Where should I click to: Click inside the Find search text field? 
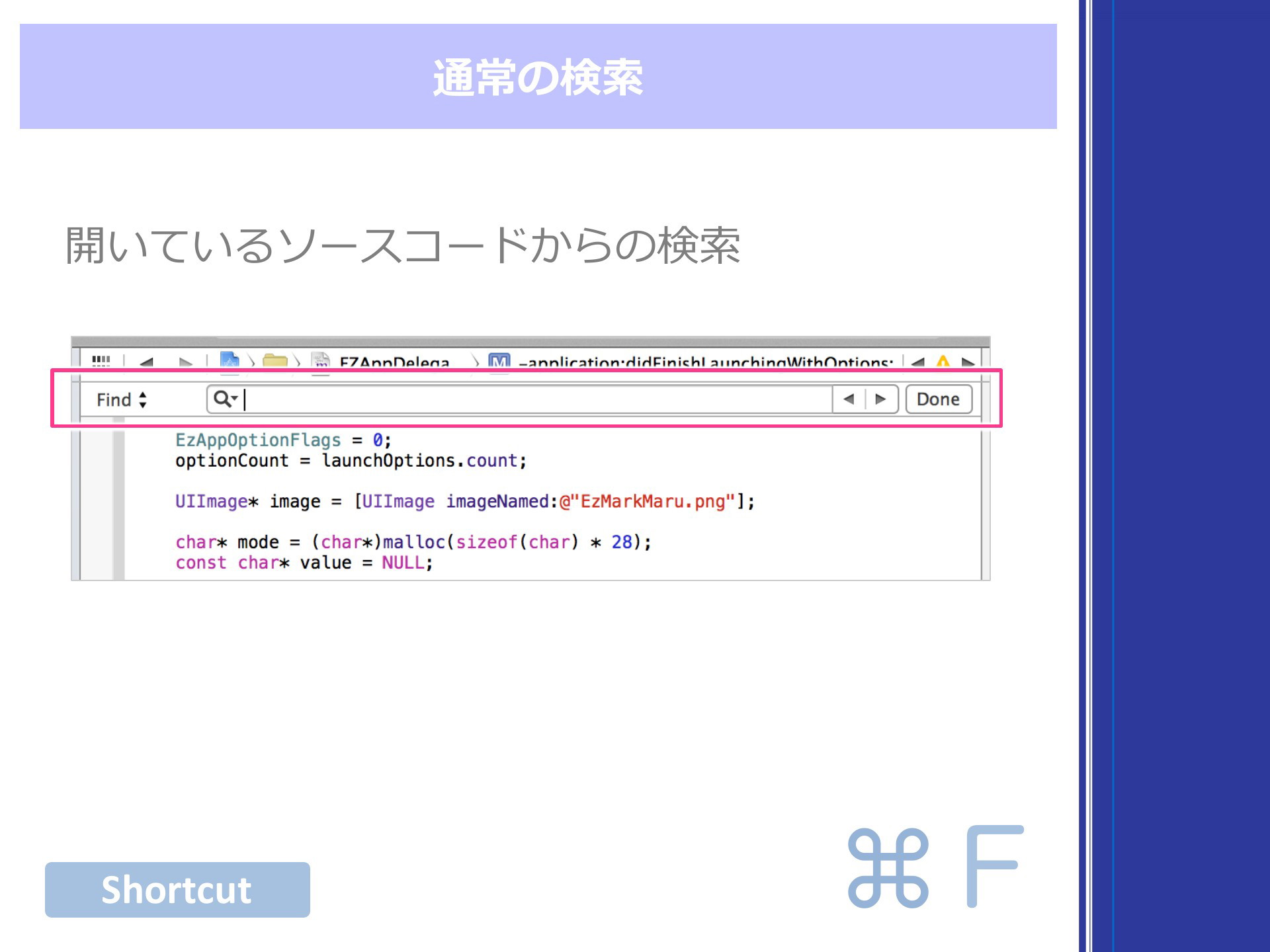(537, 399)
